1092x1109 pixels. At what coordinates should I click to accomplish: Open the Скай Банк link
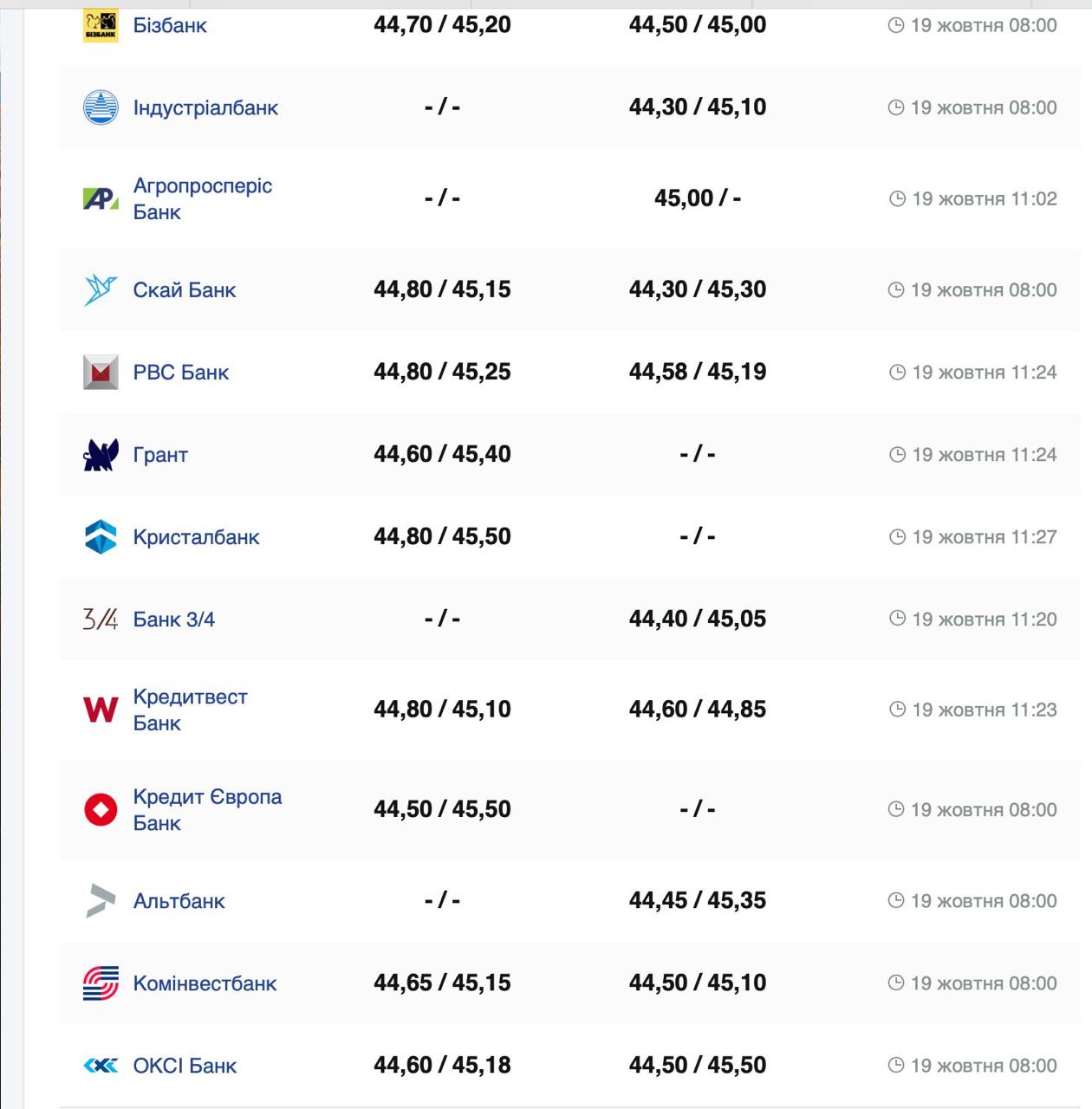184,289
